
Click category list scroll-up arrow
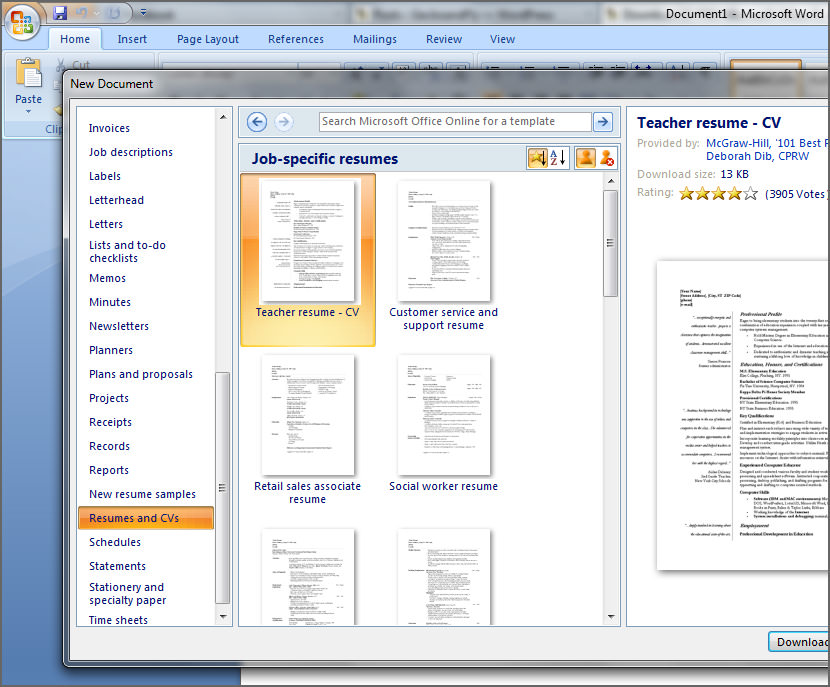(223, 117)
